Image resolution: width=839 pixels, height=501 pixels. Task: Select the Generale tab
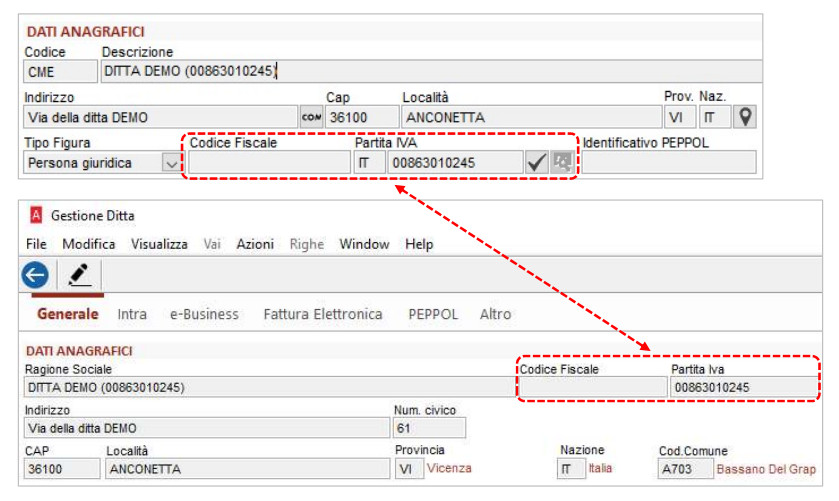click(x=68, y=314)
